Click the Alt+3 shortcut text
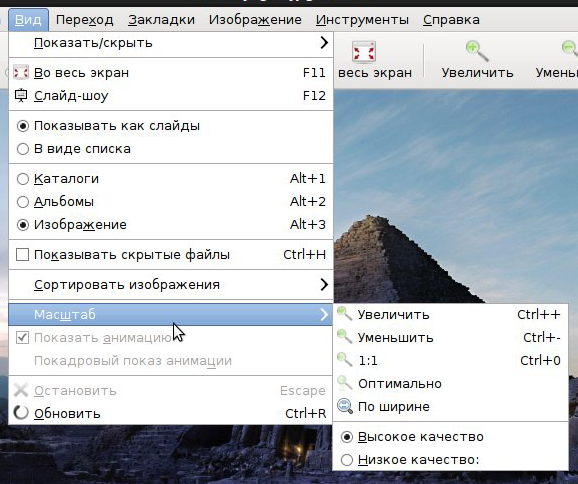The height and width of the screenshot is (484, 578). click(x=307, y=224)
